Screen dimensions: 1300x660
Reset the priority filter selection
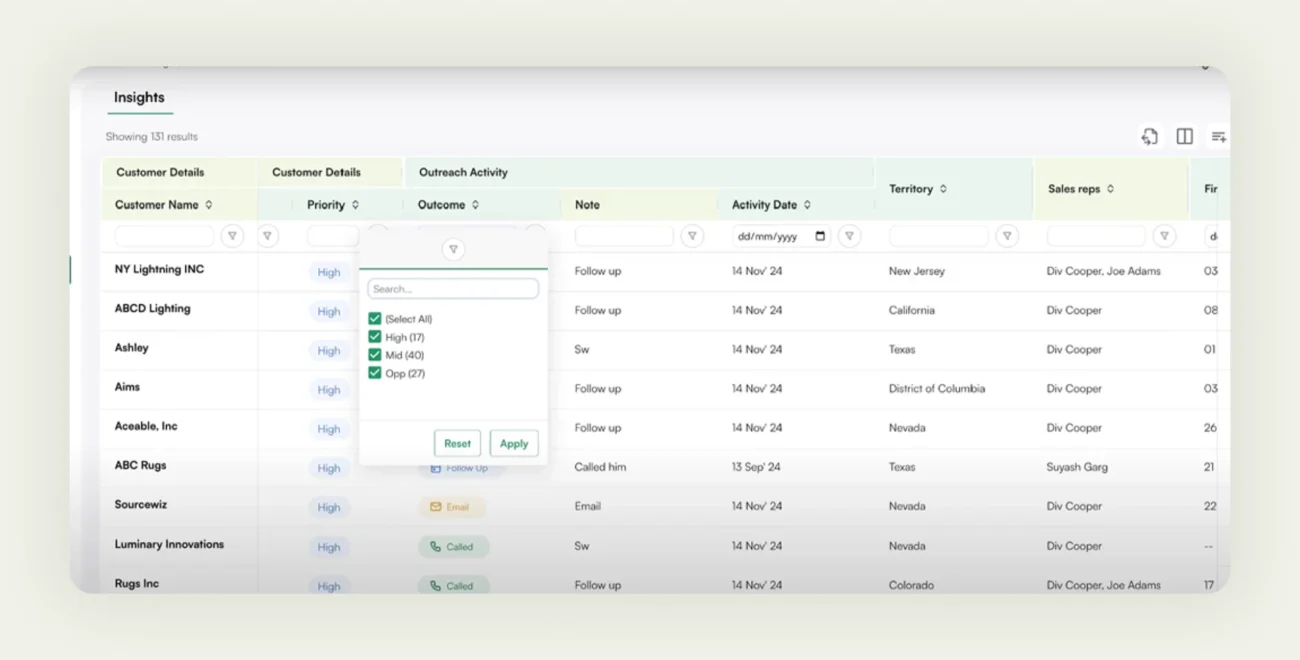point(457,443)
